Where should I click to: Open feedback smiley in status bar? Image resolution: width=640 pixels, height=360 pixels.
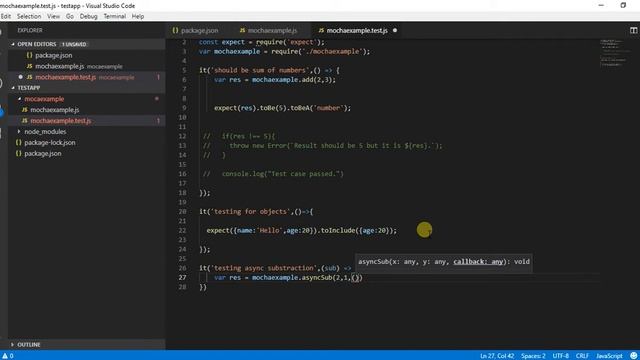(x=633, y=356)
